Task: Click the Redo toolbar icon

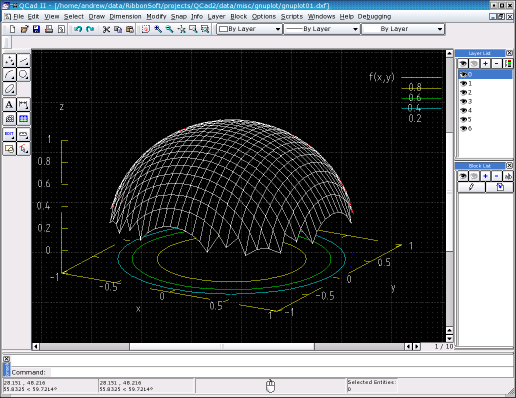Action: (x=90, y=29)
